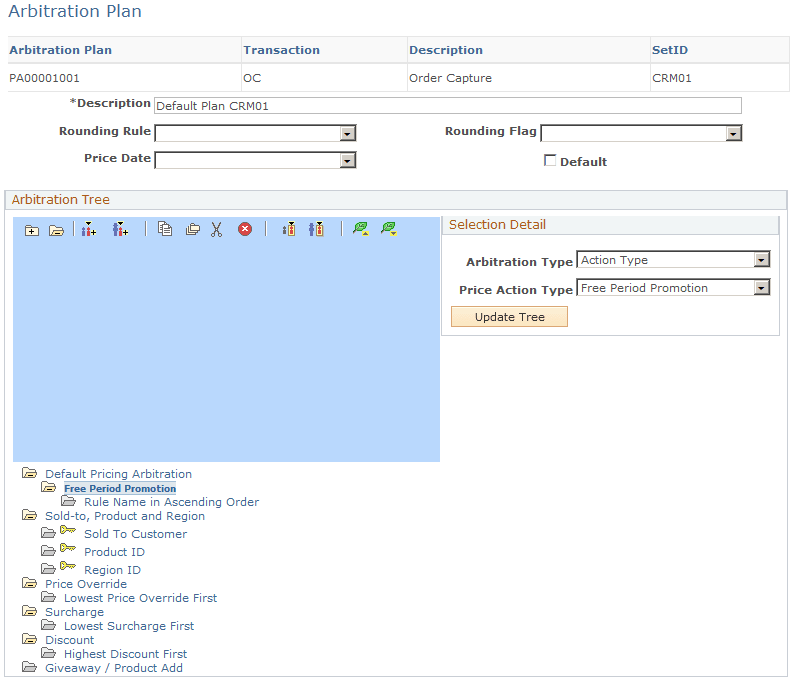Click the collapse-all open folder minus icon

(x=56, y=231)
